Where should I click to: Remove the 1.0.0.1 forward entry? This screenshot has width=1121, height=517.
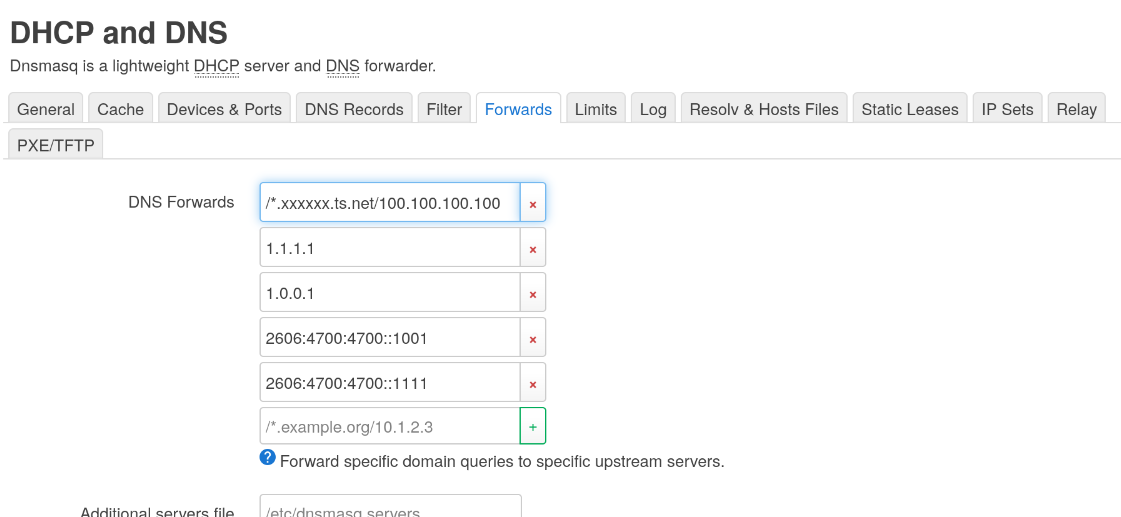point(533,293)
